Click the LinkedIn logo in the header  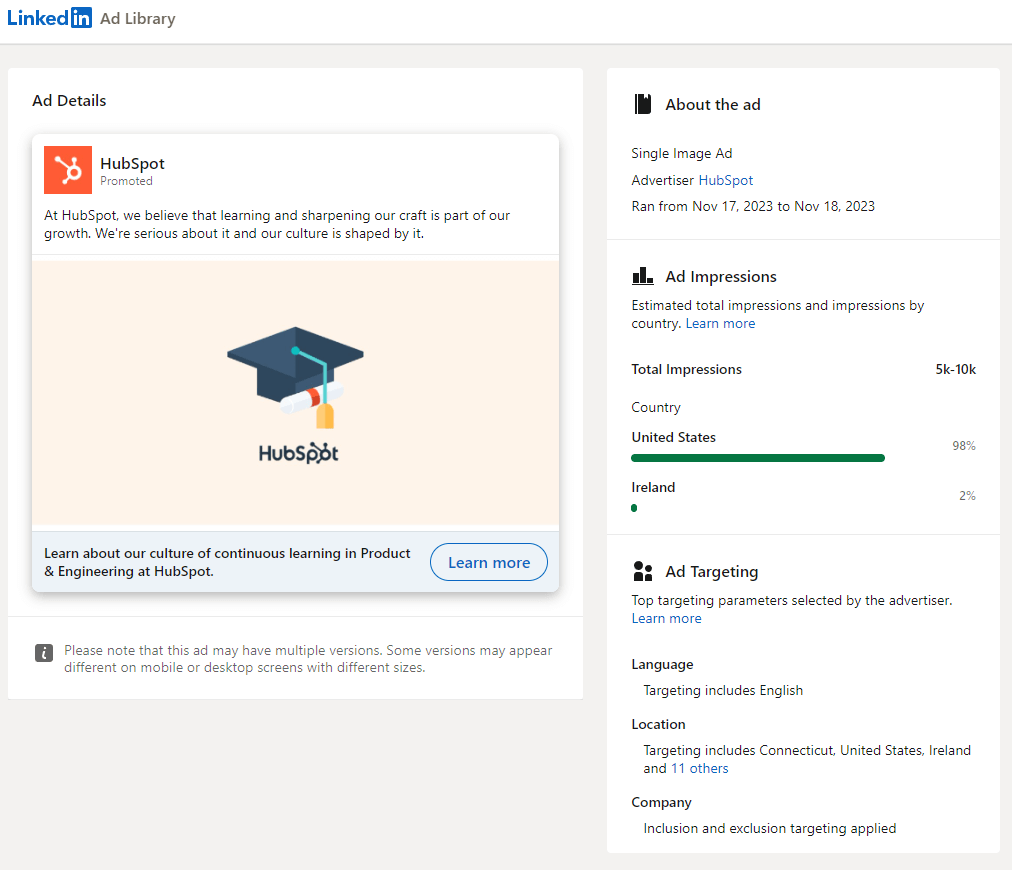point(49,17)
